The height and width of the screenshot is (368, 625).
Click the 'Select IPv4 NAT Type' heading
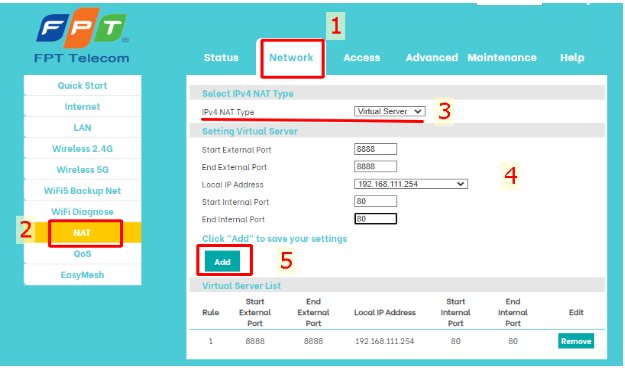tap(248, 94)
